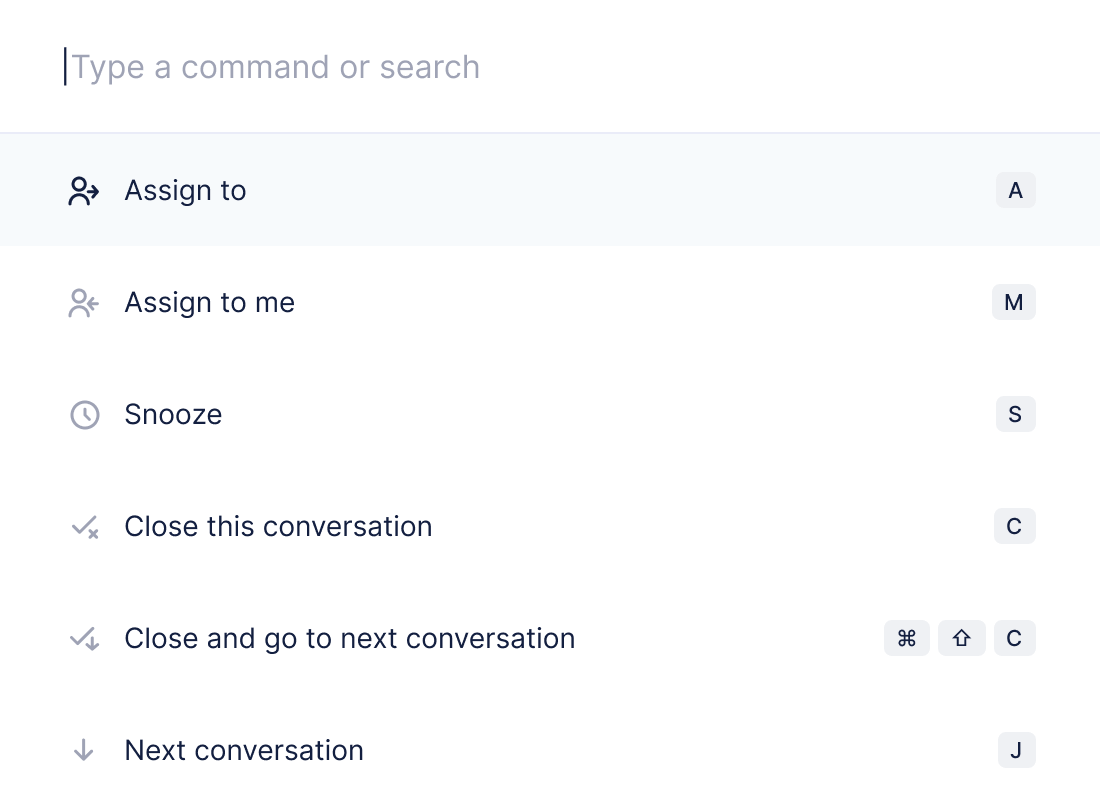The width and height of the screenshot is (1100, 806).
Task: Click the J shortcut key badge
Action: [1016, 750]
